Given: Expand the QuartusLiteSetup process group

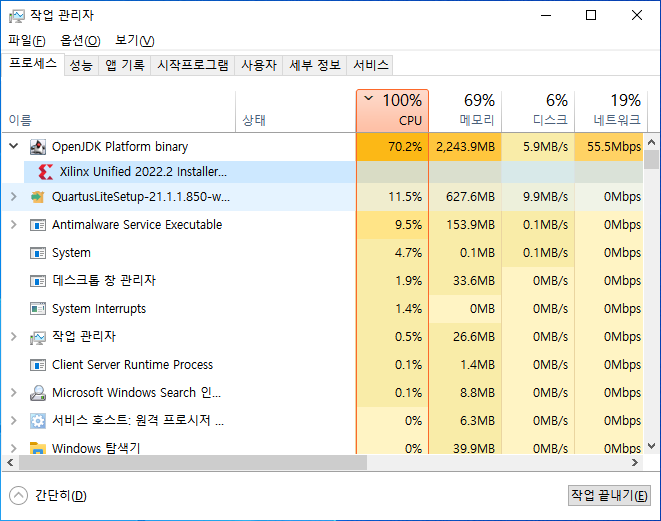Looking at the screenshot, I should click(x=13, y=196).
